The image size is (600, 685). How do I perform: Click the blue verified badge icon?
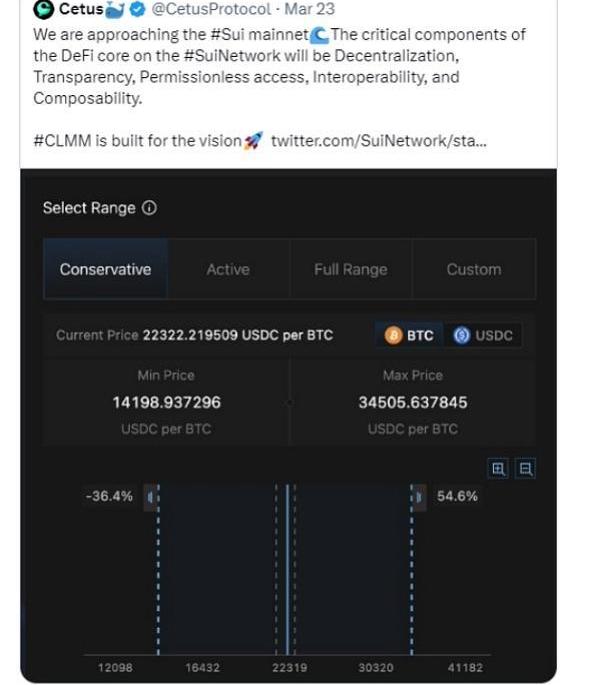[x=138, y=10]
